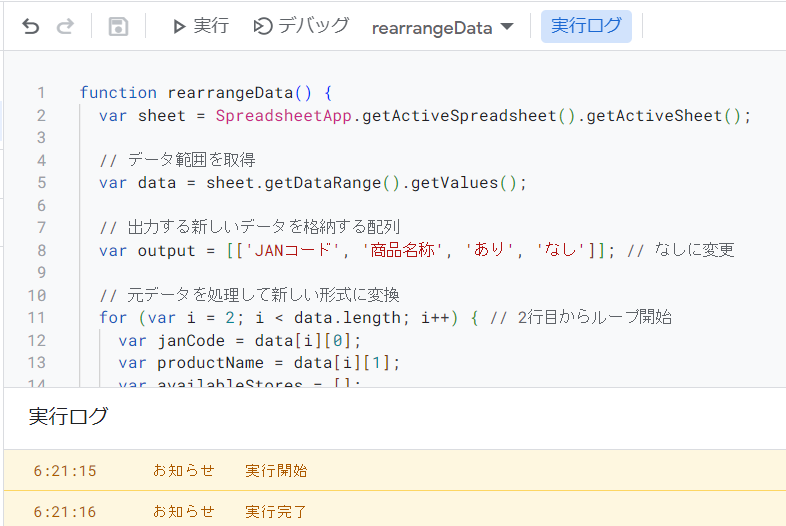
Task: Click お知らせ label in 6:21:15 row
Action: 183,470
